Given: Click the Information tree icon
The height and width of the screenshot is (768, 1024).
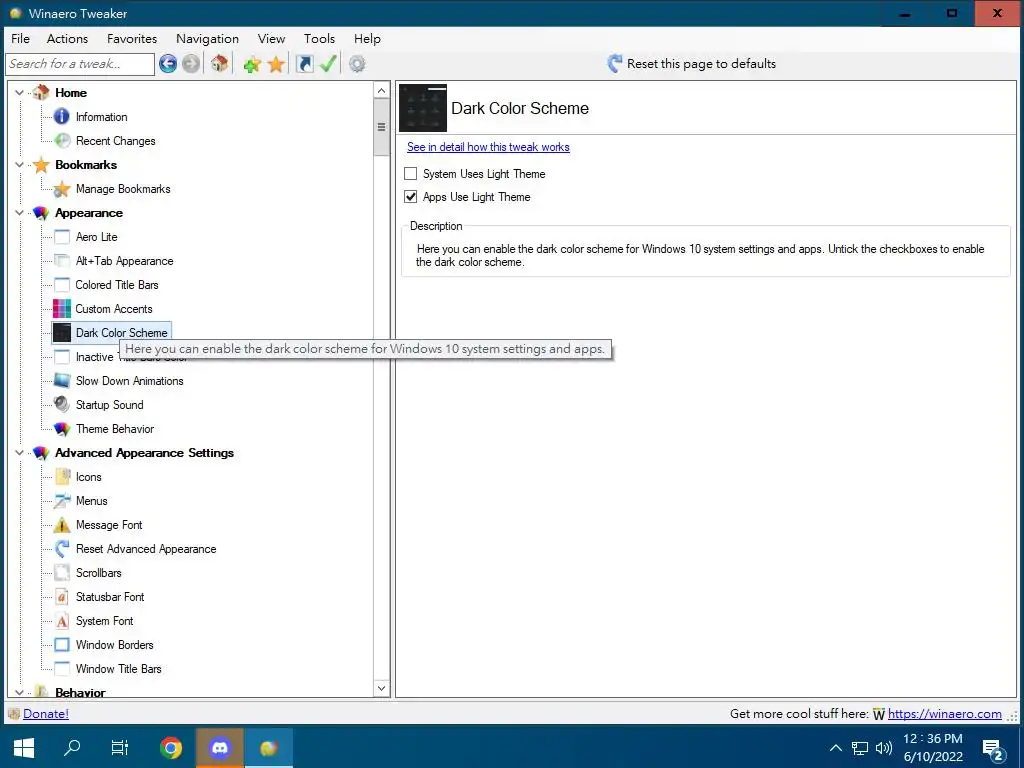Looking at the screenshot, I should click(x=61, y=116).
